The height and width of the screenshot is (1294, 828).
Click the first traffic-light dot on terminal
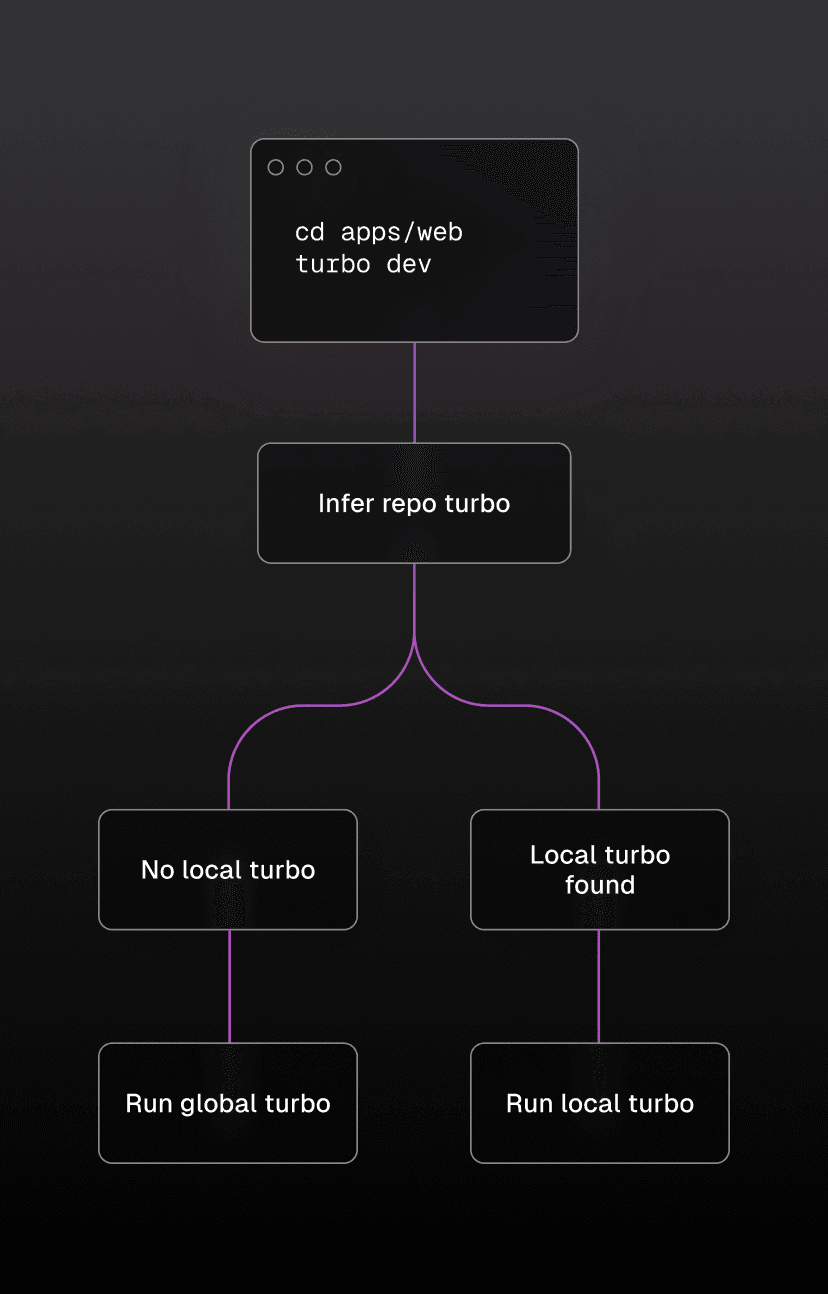coord(276,167)
